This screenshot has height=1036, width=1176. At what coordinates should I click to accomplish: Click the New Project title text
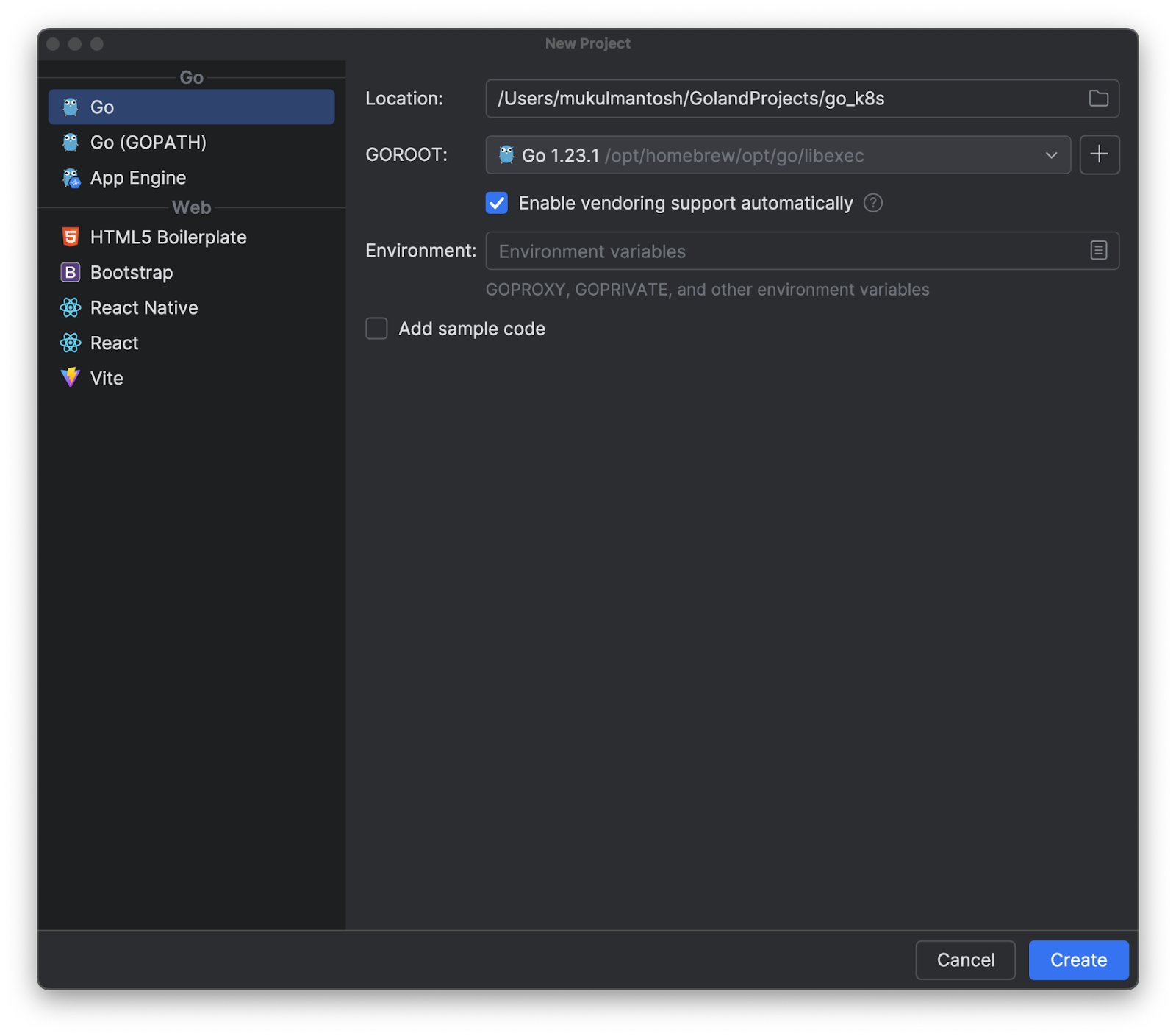pos(588,43)
